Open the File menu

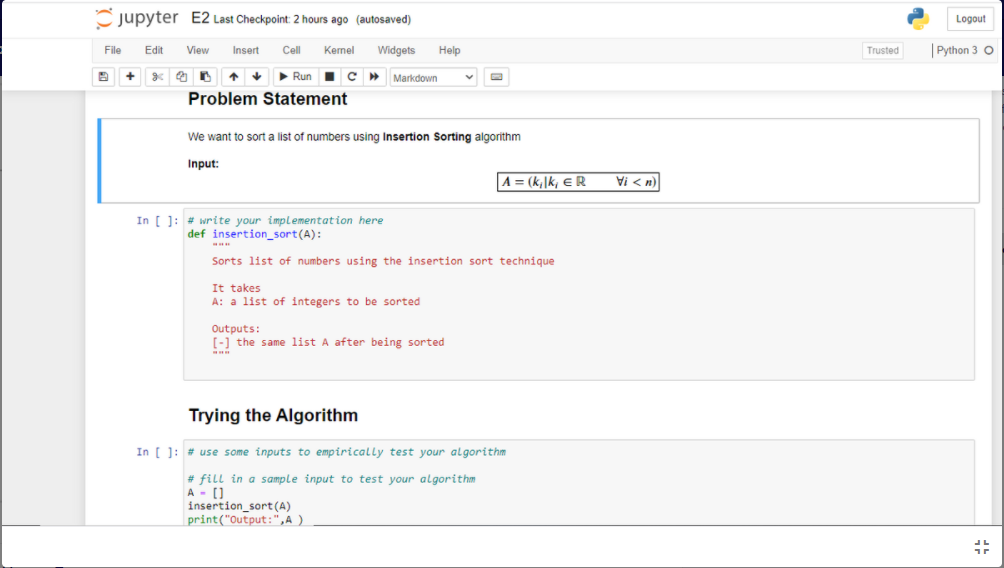point(113,50)
